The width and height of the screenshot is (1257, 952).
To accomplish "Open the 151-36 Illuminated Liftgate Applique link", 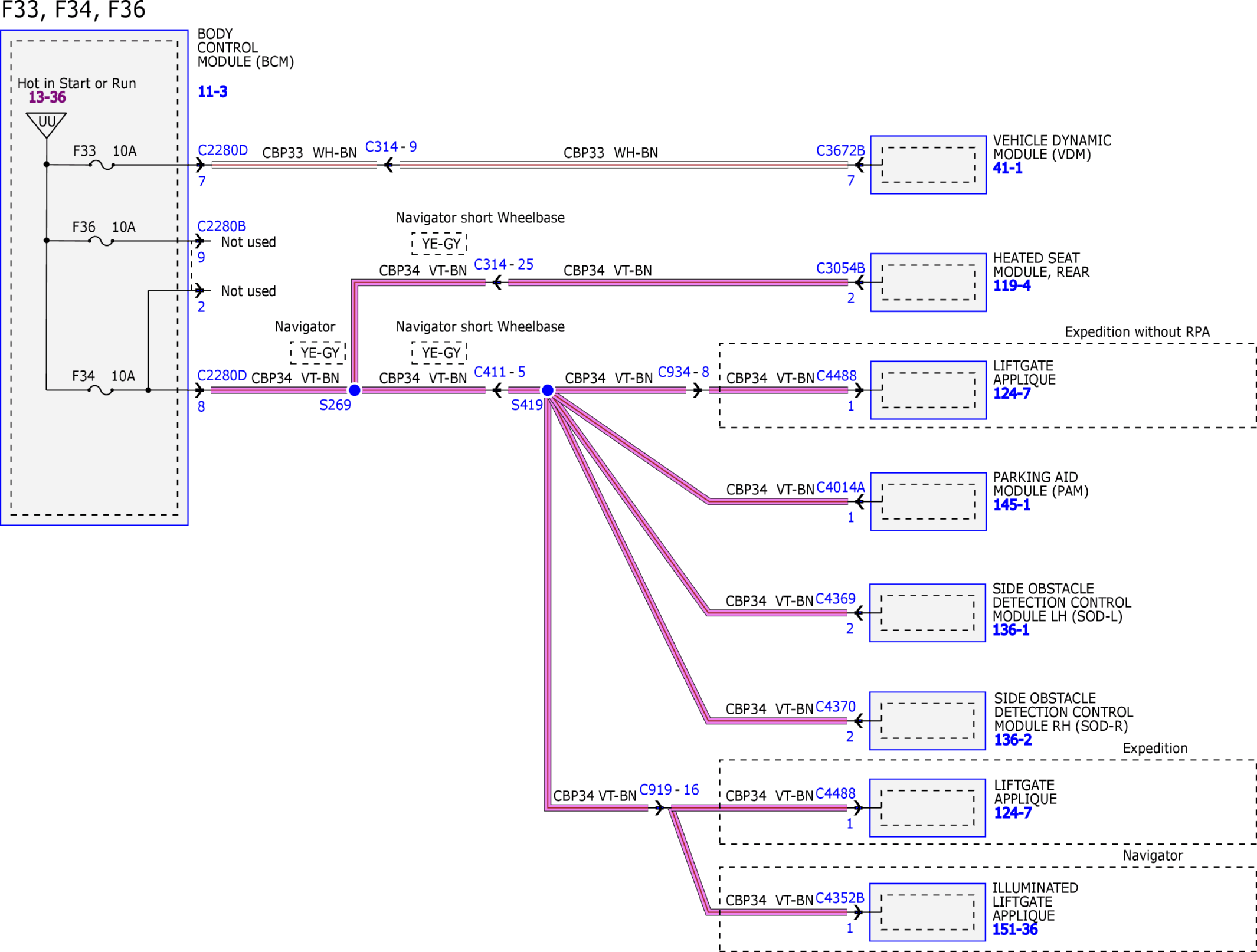I will coord(1014,930).
